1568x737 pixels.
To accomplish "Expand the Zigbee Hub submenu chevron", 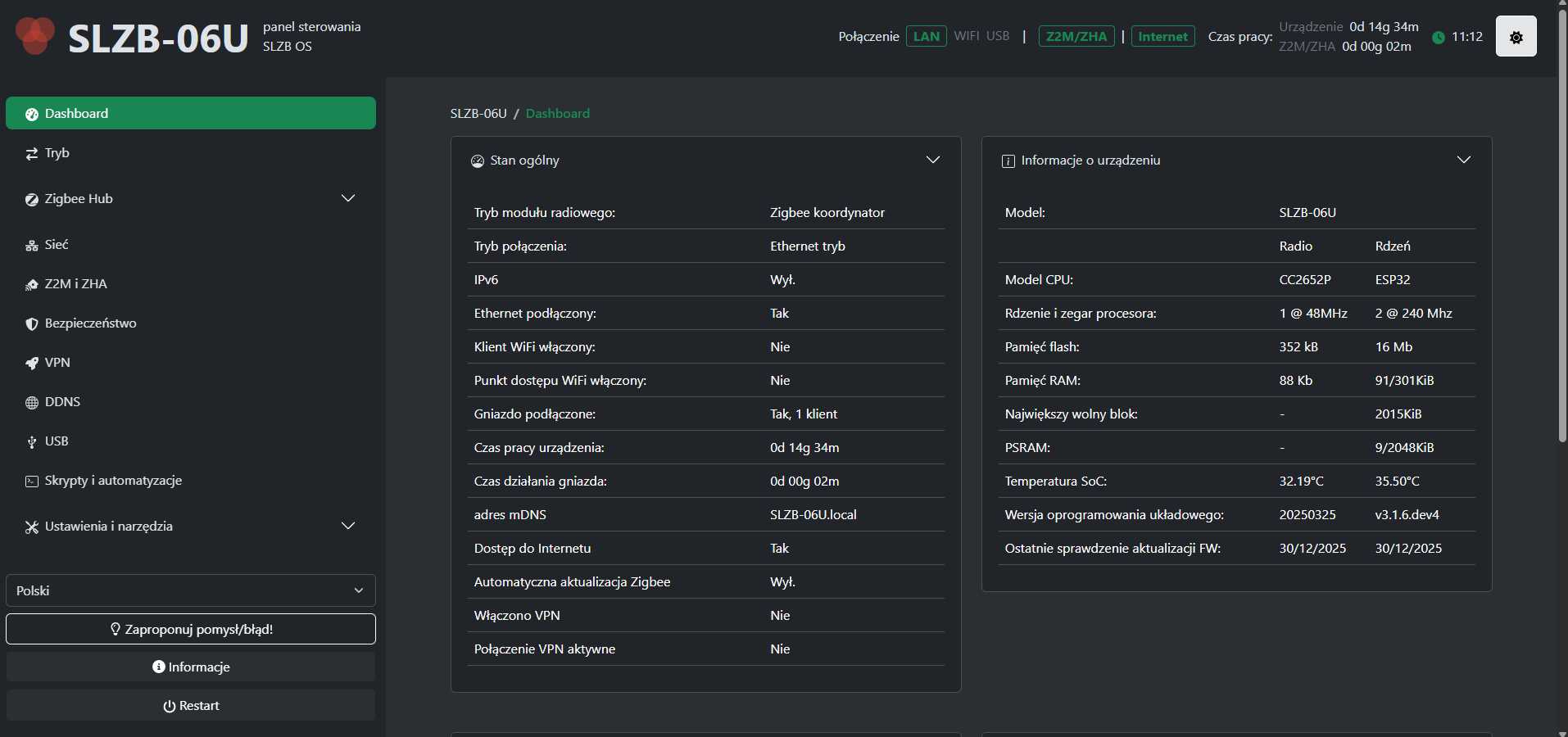I will click(x=348, y=199).
